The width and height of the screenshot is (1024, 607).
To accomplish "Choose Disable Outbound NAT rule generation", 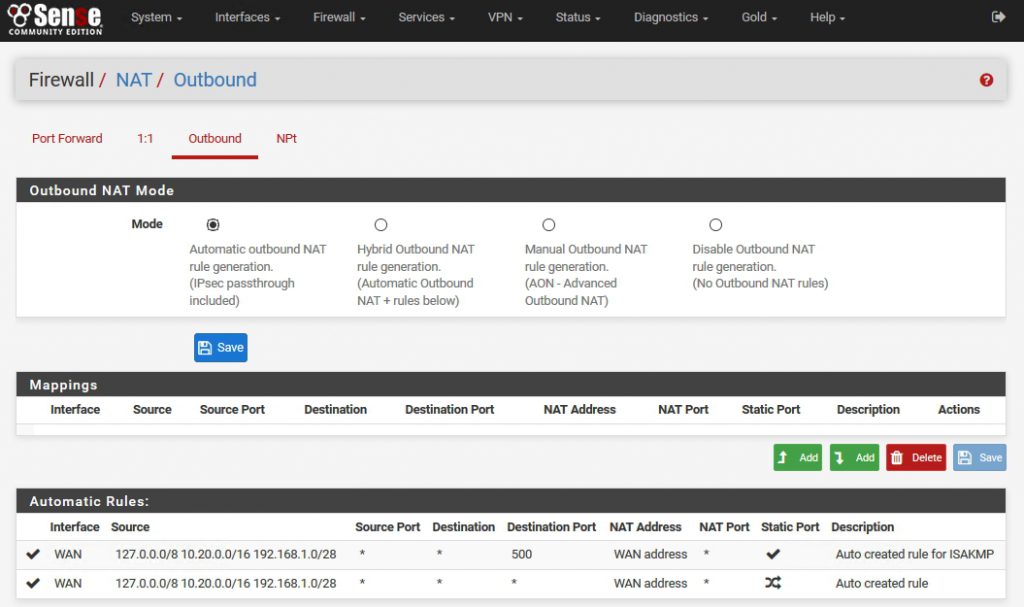I will (x=716, y=224).
